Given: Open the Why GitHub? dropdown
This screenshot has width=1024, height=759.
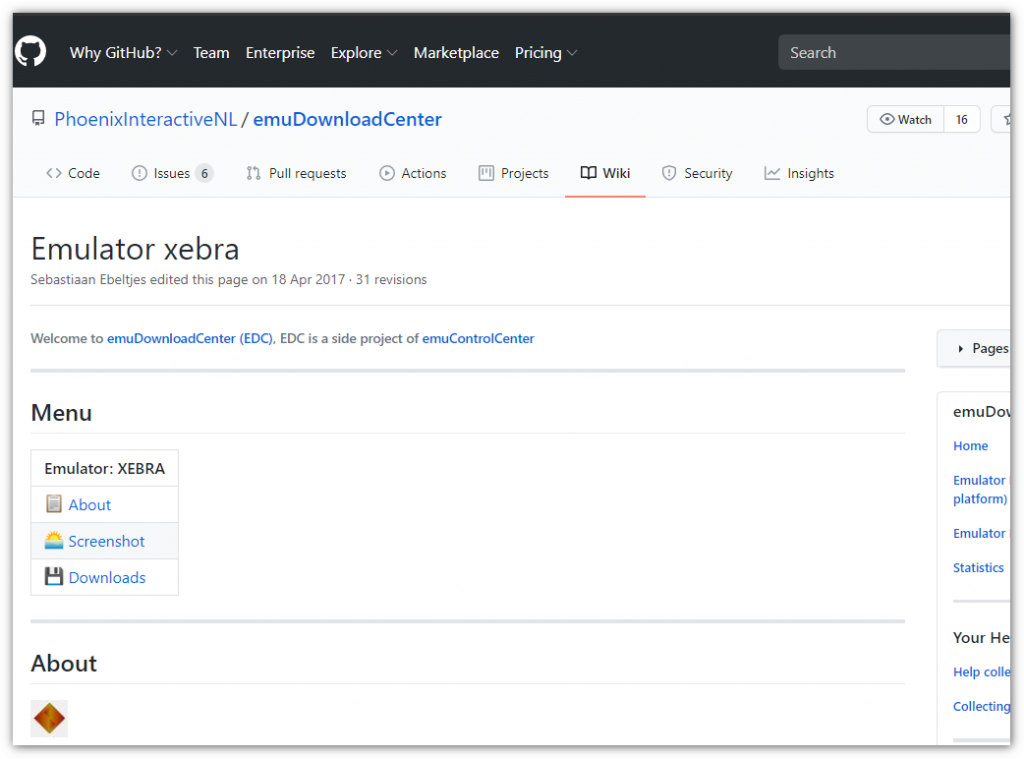Looking at the screenshot, I should [123, 53].
